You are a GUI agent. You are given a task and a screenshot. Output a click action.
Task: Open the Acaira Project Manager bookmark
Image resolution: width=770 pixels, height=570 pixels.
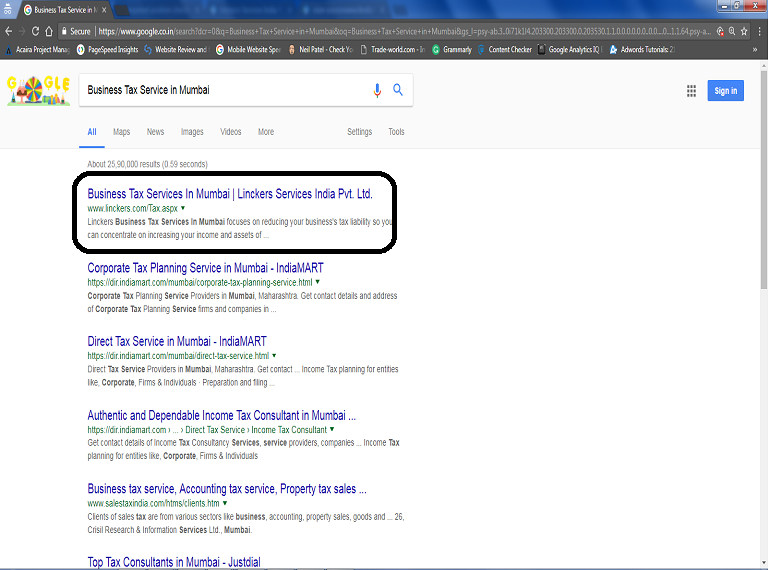pyautogui.click(x=37, y=50)
